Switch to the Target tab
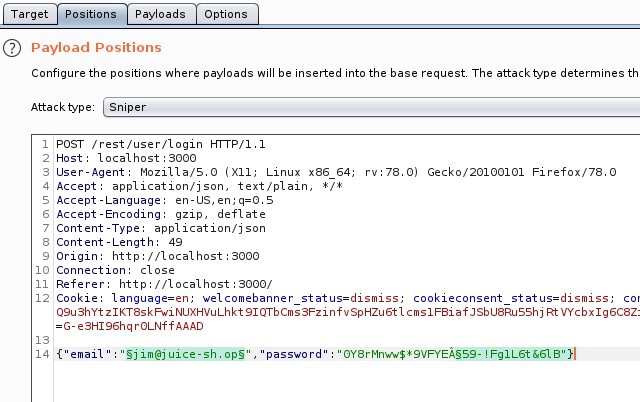The width and height of the screenshot is (640, 402). (x=29, y=14)
